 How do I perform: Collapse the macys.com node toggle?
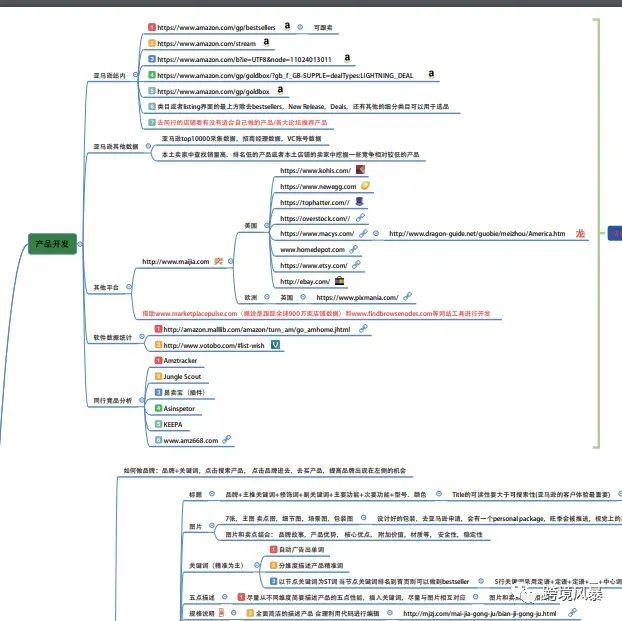click(376, 233)
